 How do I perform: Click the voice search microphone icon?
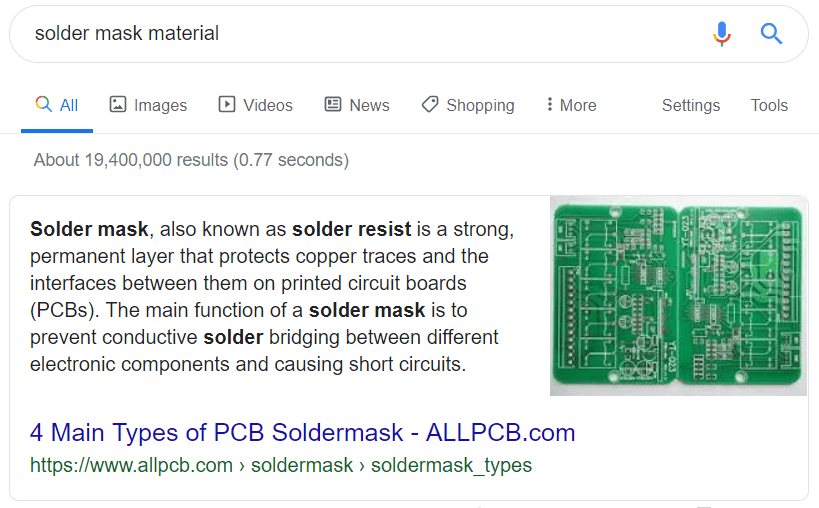722,34
